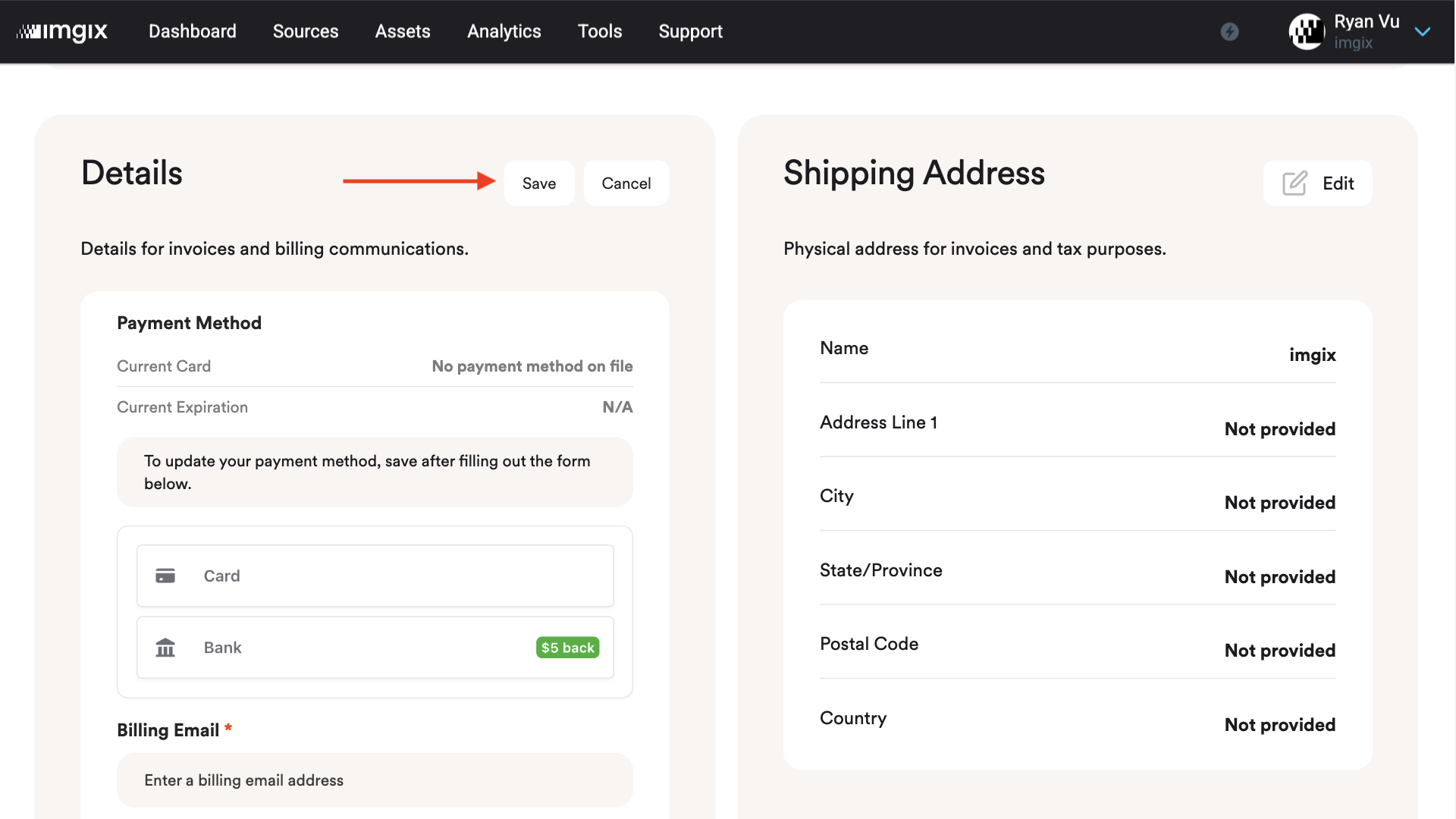Click the lightning bolt status icon
Image resolution: width=1456 pixels, height=819 pixels.
point(1230,32)
